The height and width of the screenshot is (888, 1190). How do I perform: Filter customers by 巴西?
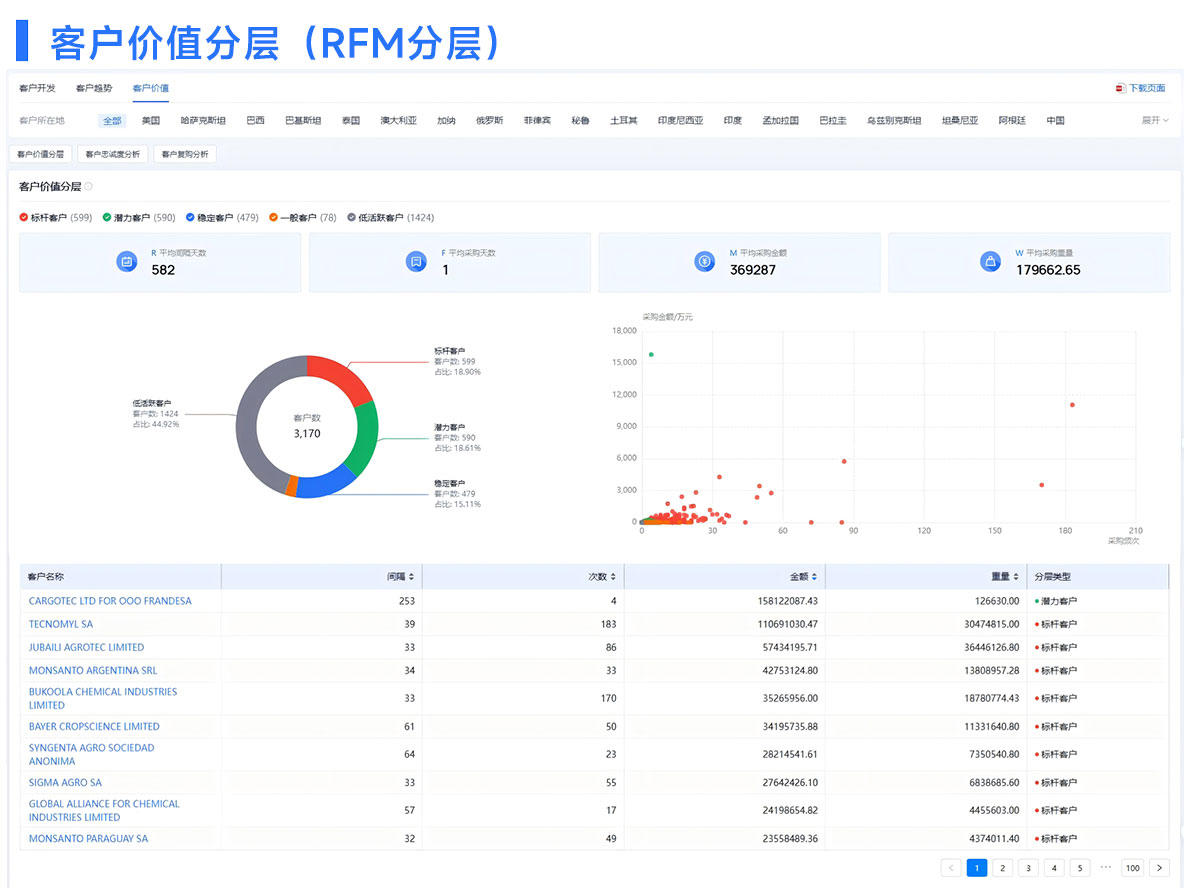pos(256,121)
